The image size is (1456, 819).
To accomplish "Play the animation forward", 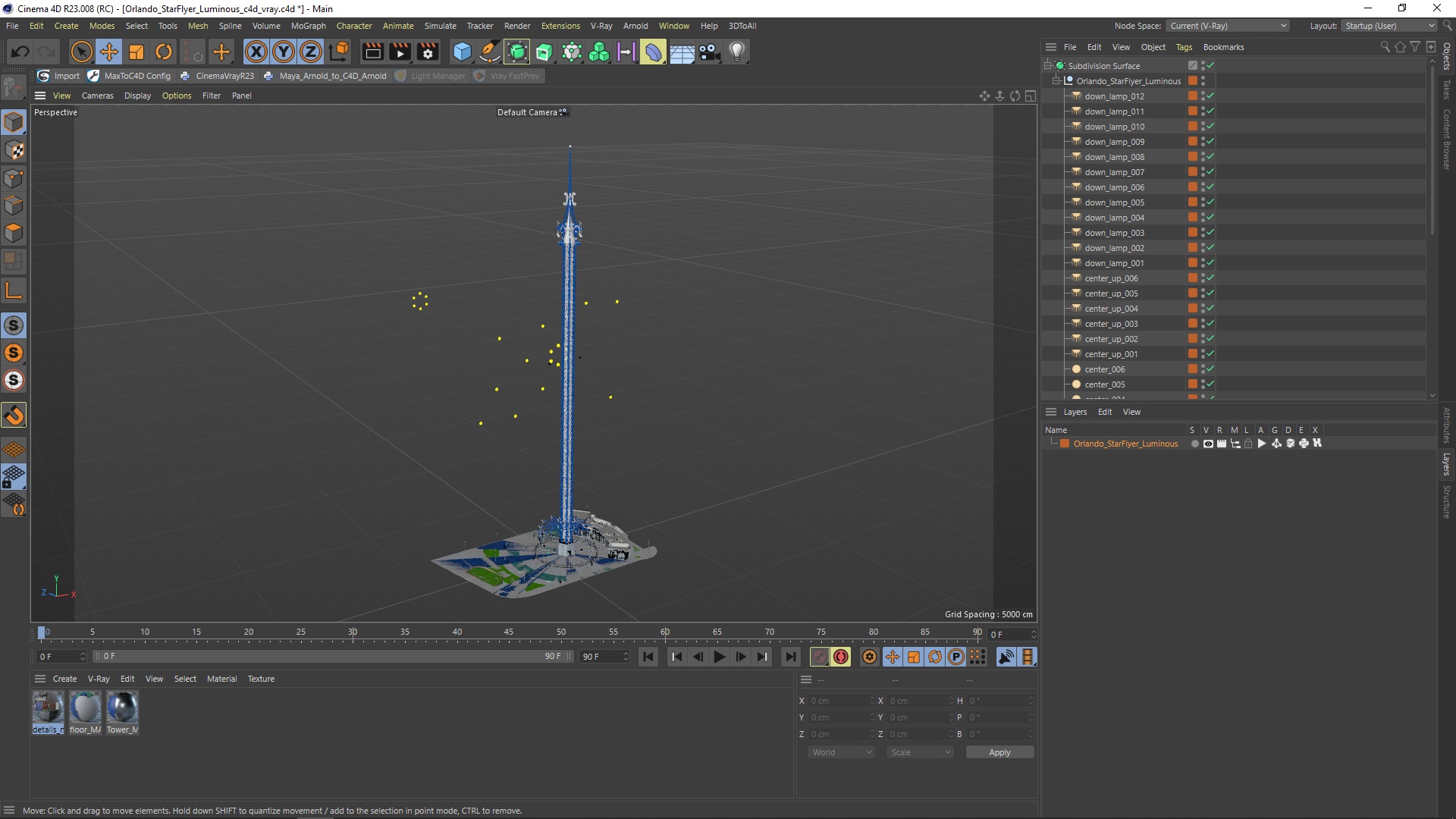I will click(720, 657).
